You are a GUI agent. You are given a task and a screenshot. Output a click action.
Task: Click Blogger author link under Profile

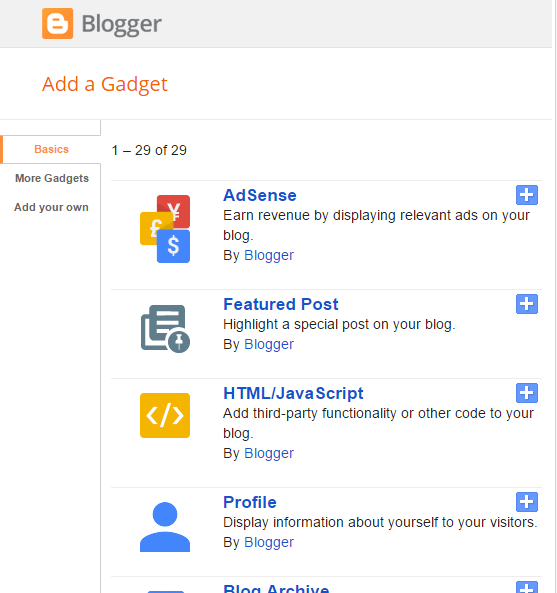(x=269, y=542)
